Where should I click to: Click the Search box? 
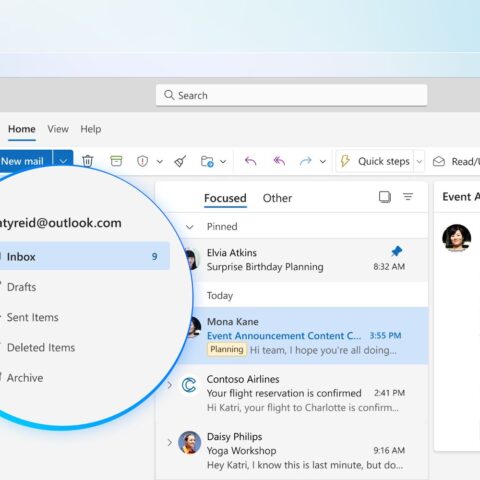(x=291, y=95)
